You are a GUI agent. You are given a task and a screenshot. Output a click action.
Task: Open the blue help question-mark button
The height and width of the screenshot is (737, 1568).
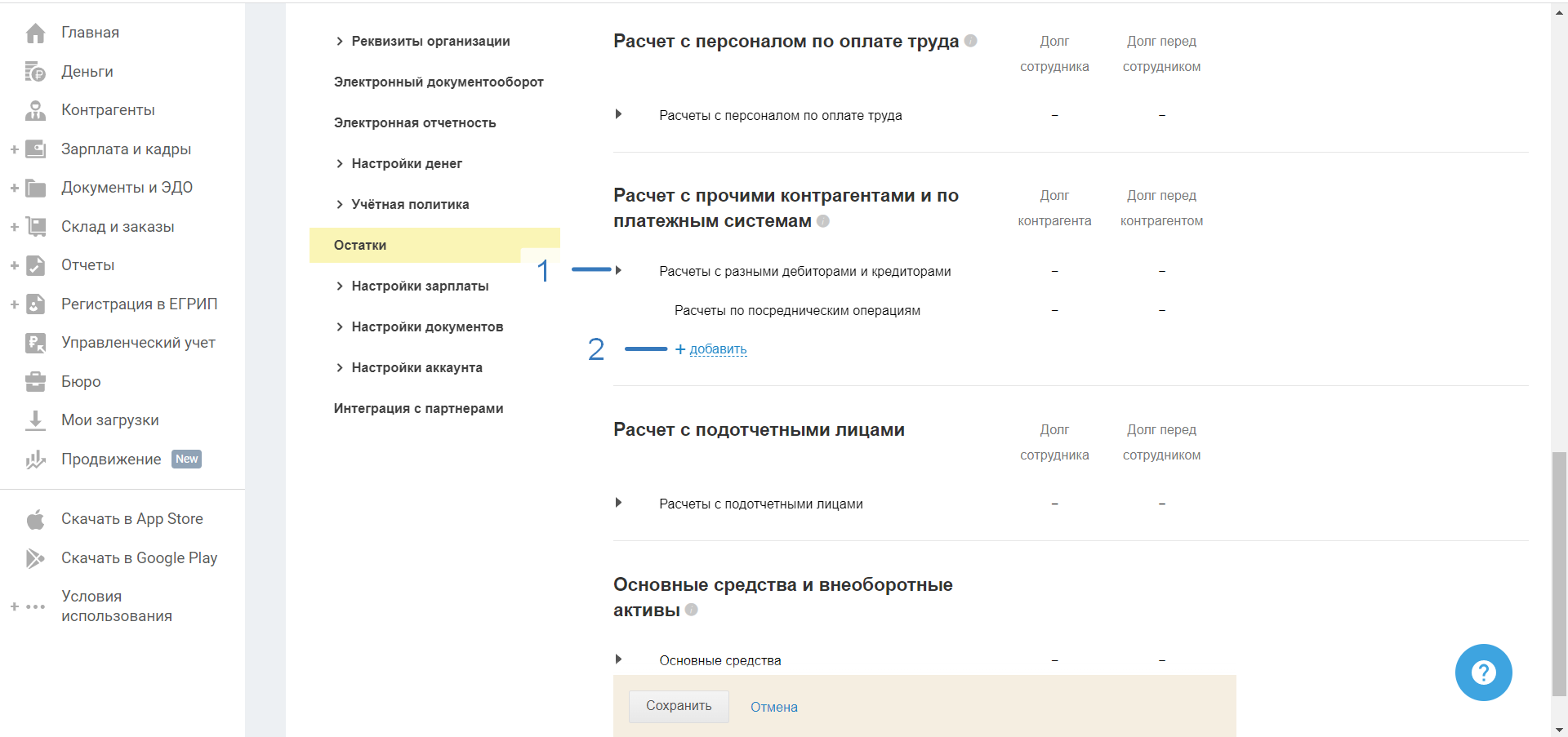[1483, 673]
